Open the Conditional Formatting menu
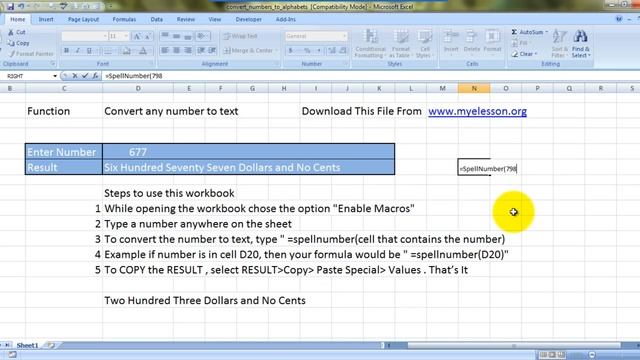640x360 pixels. pos(370,44)
